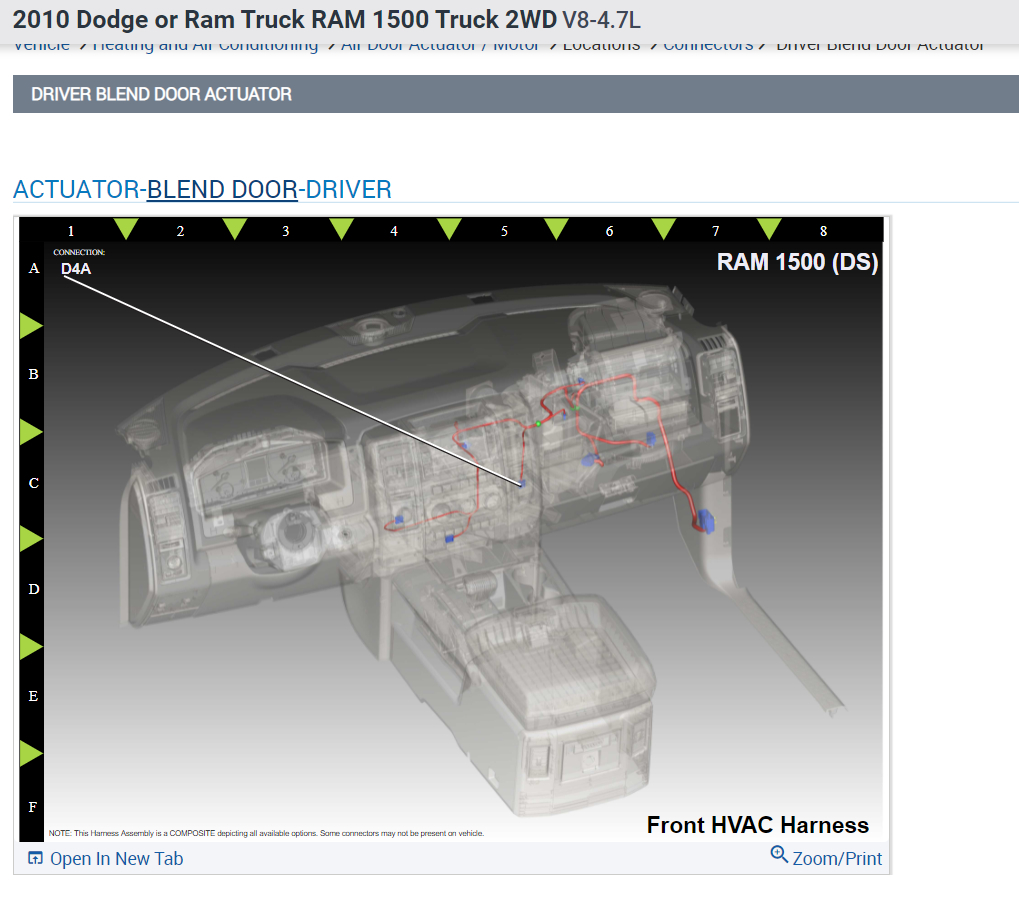Select the Connectors breadcrumb link
This screenshot has width=1019, height=916.
[x=708, y=45]
